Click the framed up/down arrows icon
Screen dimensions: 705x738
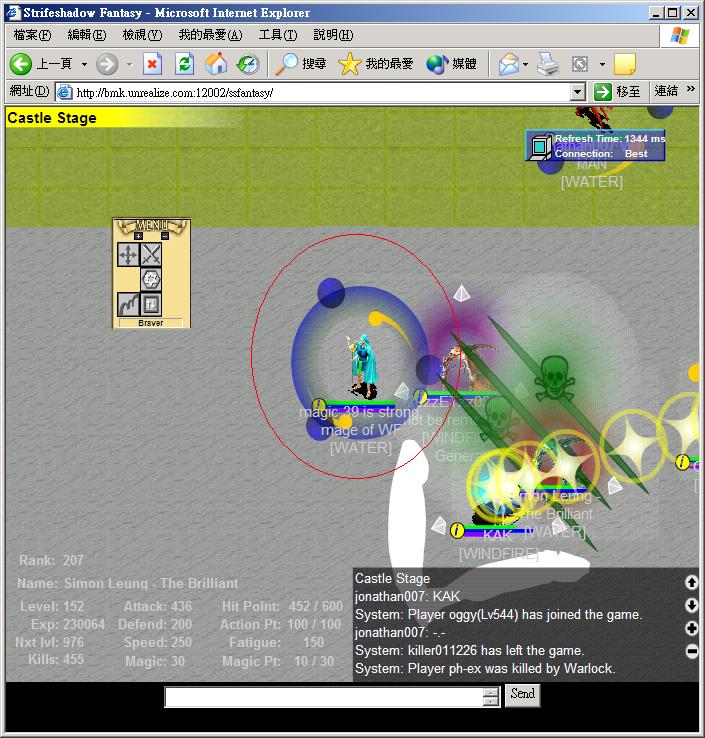pos(151,305)
